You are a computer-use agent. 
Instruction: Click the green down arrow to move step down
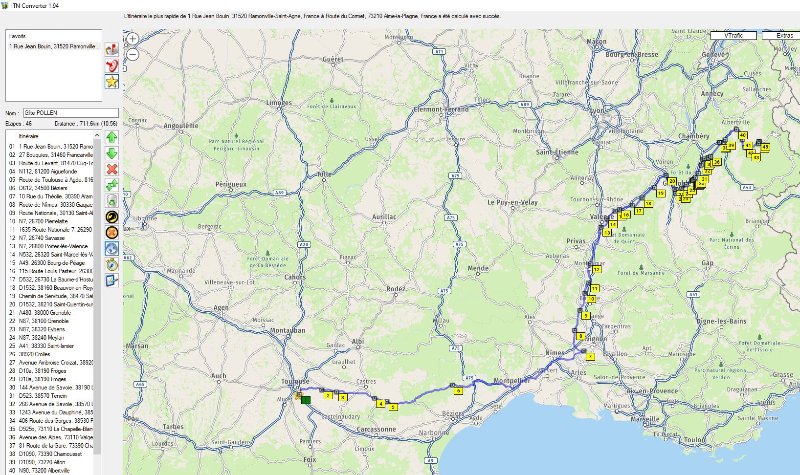112,152
